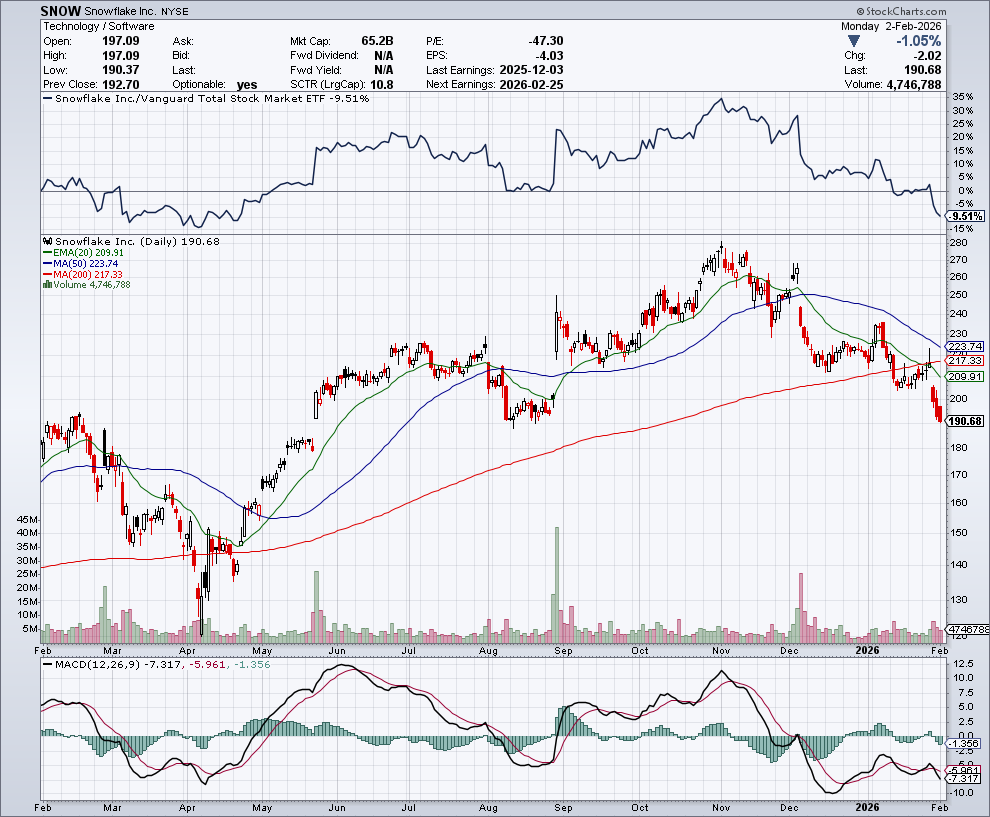Click the 'Bid:' label
The height and width of the screenshot is (817, 990).
(x=181, y=56)
